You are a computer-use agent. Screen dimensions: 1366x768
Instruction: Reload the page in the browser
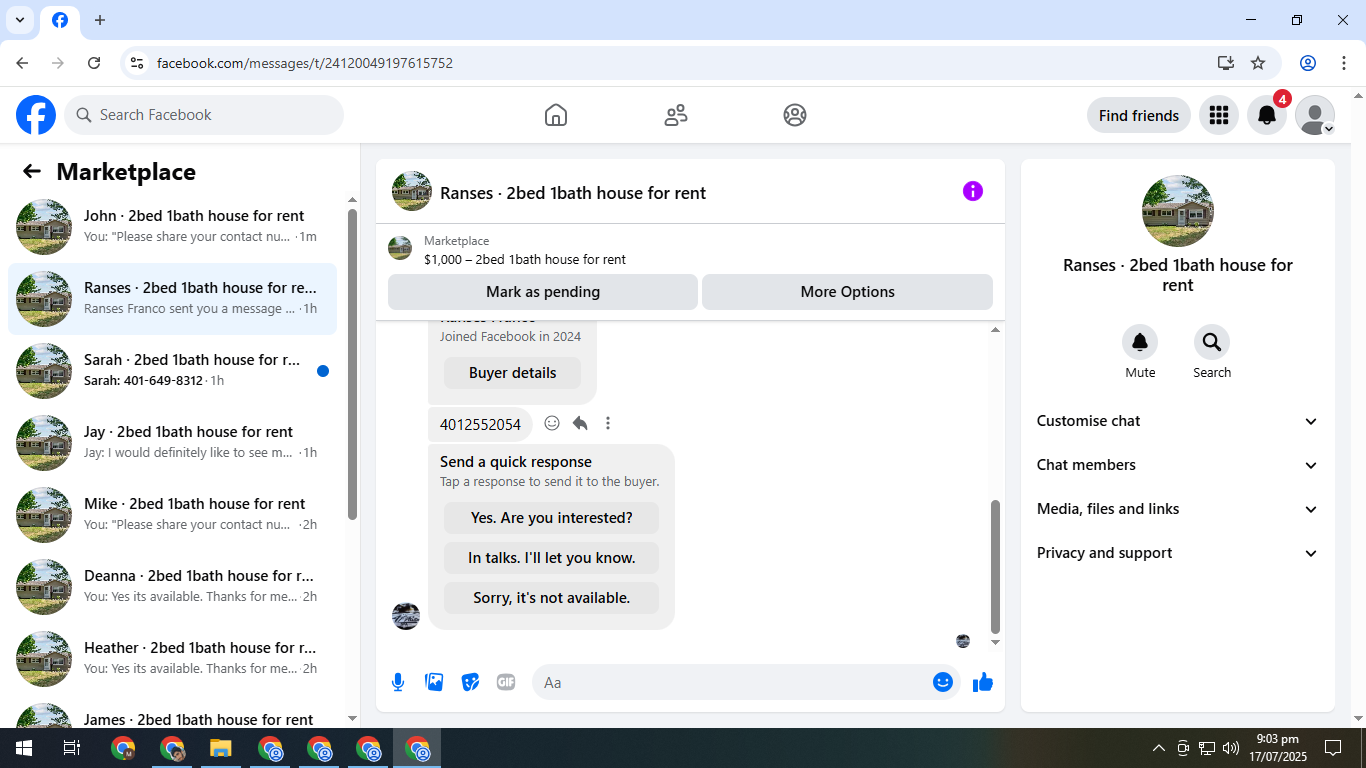coord(94,63)
